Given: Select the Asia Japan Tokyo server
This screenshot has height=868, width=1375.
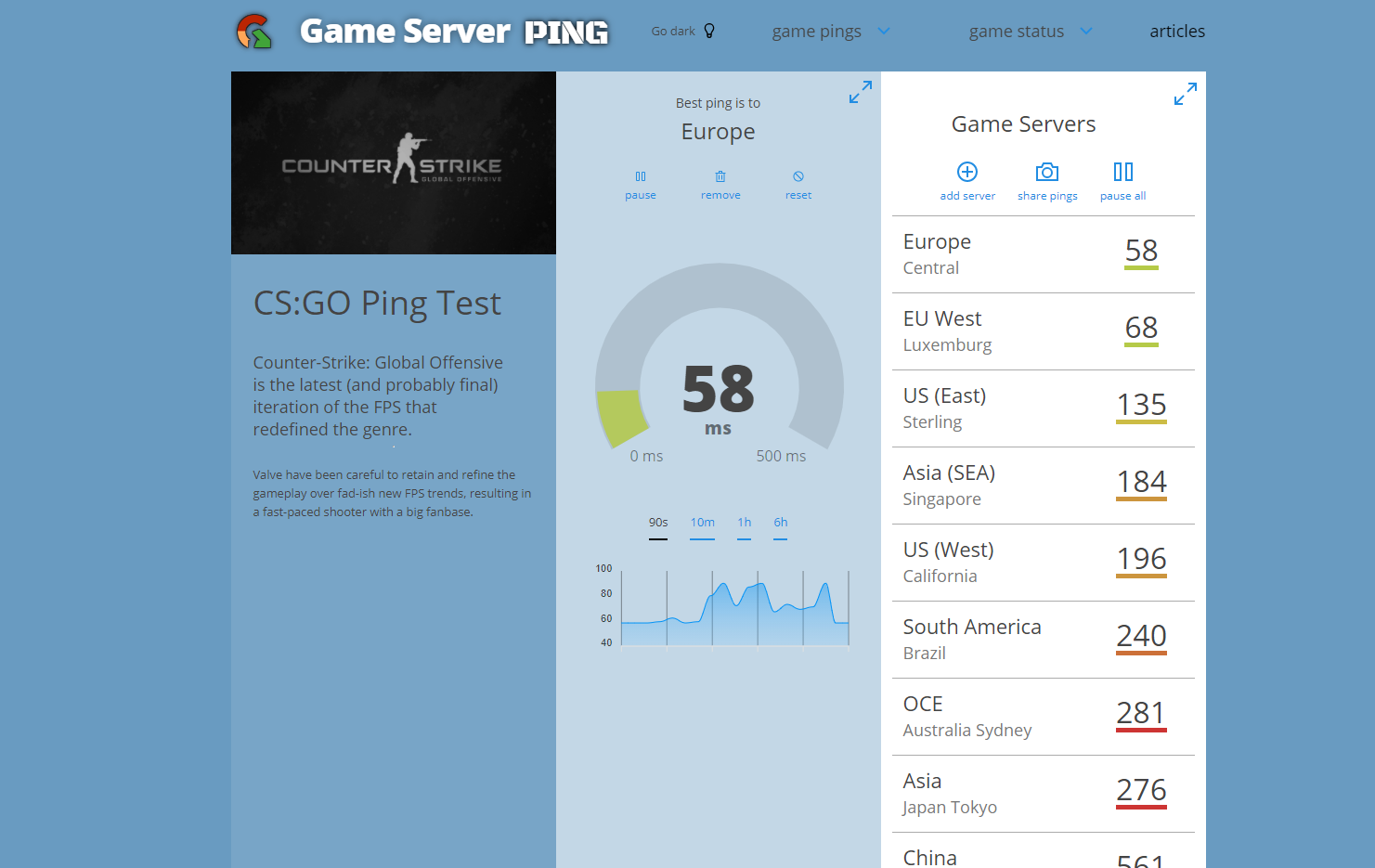Looking at the screenshot, I should [1044, 794].
